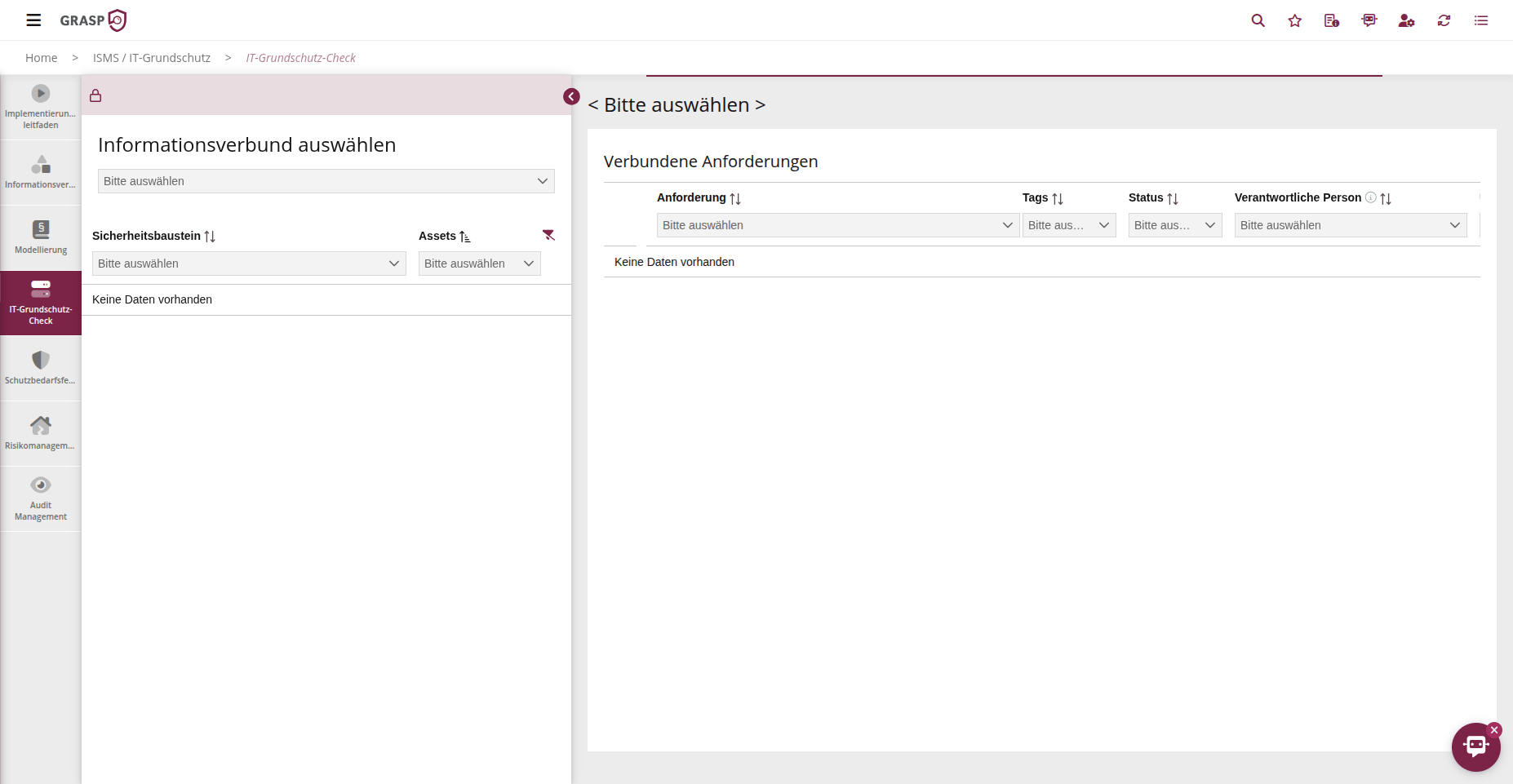Open ISMS / IT-Grundschutz breadcrumb link
This screenshot has height=784, width=1513.
[152, 57]
